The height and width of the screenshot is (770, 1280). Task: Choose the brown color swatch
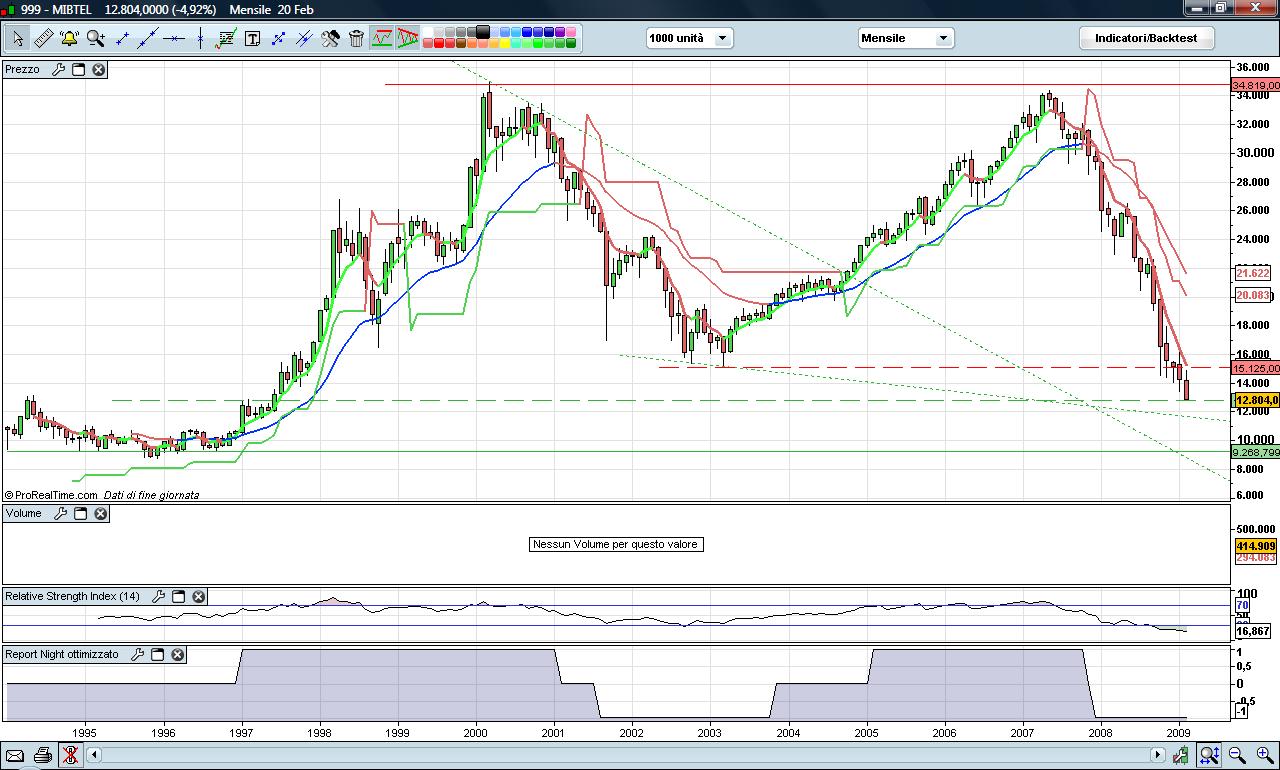tap(461, 44)
